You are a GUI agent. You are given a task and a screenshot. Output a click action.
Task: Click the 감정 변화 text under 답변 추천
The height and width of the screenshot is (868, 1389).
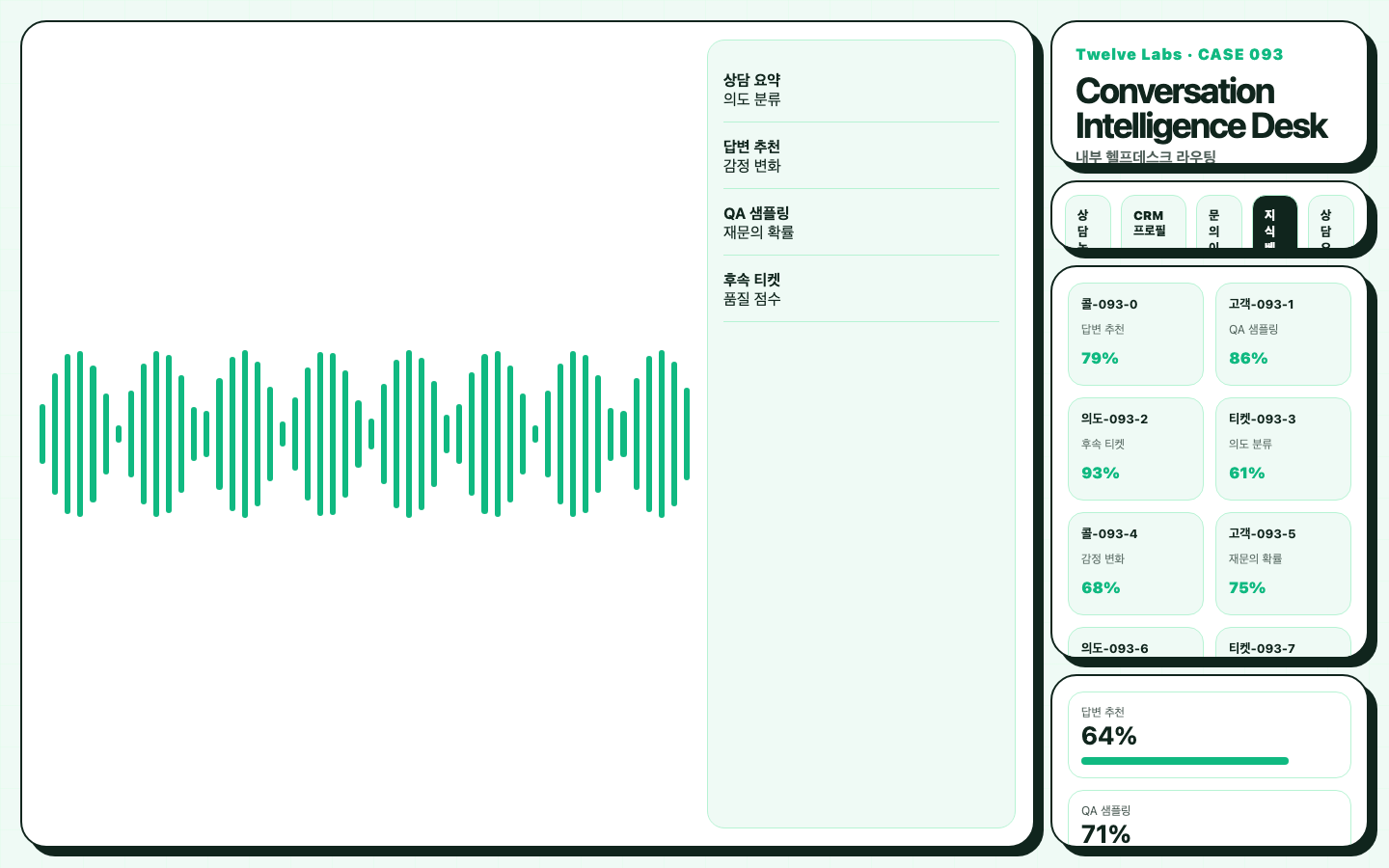tap(752, 166)
